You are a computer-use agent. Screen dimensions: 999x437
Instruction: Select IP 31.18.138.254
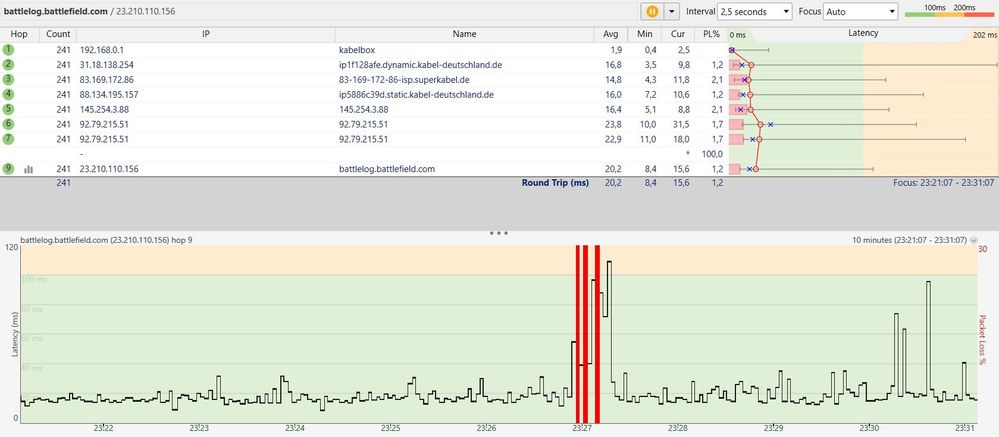106,65
